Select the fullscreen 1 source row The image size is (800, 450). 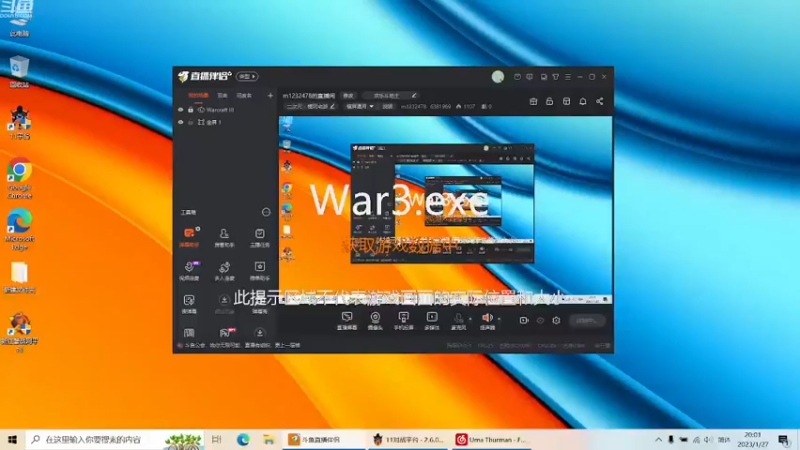coord(225,122)
